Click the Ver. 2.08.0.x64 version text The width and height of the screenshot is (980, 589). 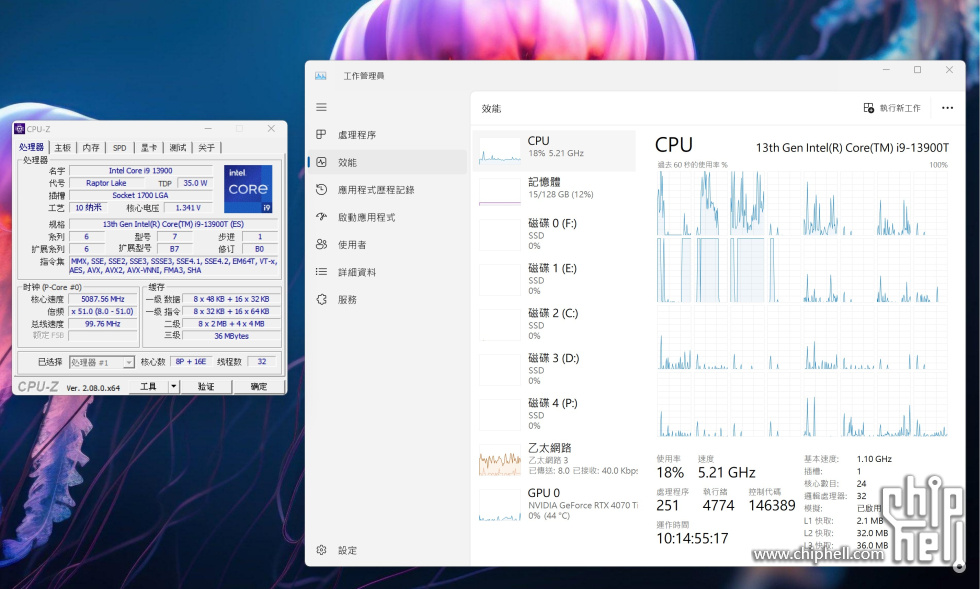click(x=93, y=388)
